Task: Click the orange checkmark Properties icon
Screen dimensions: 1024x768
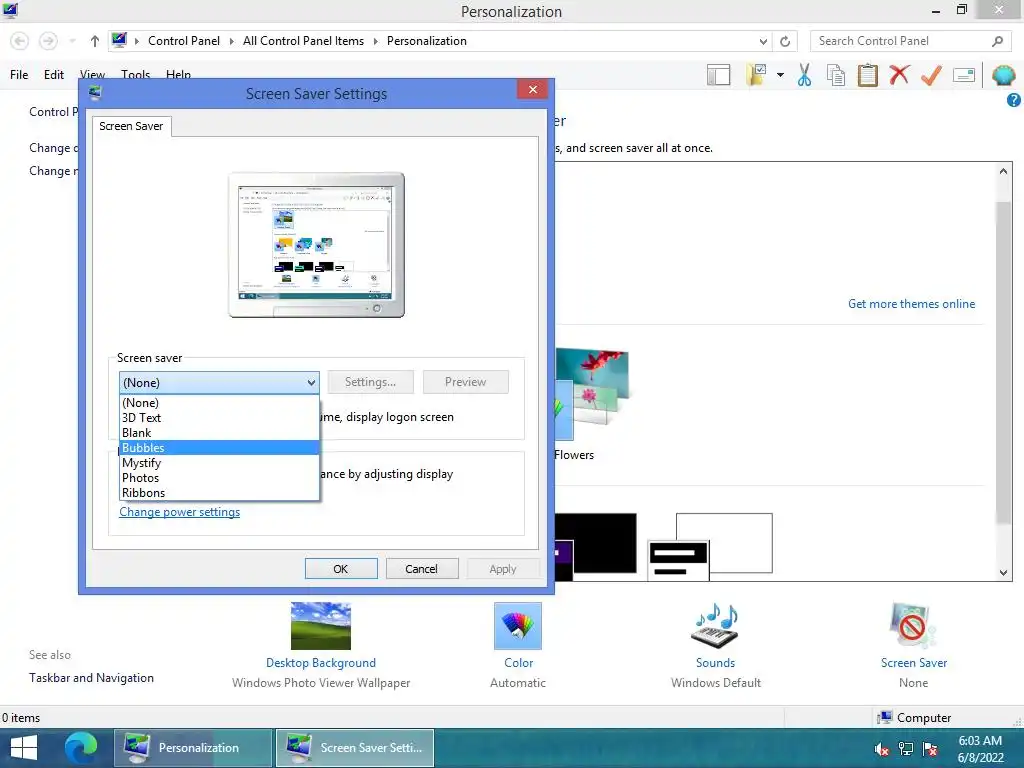Action: click(x=931, y=75)
